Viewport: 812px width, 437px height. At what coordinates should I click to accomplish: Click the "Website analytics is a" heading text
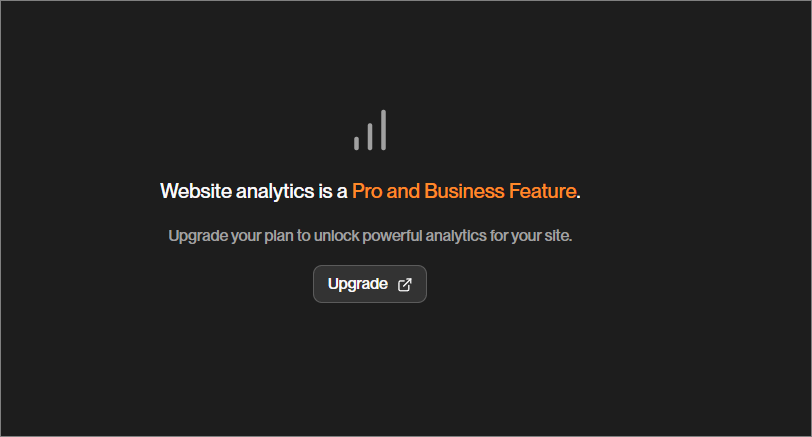(254, 191)
